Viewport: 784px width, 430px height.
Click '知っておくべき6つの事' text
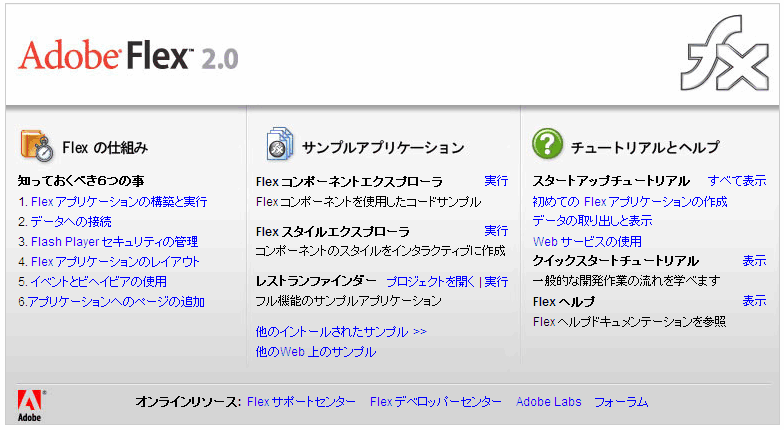coord(81,180)
